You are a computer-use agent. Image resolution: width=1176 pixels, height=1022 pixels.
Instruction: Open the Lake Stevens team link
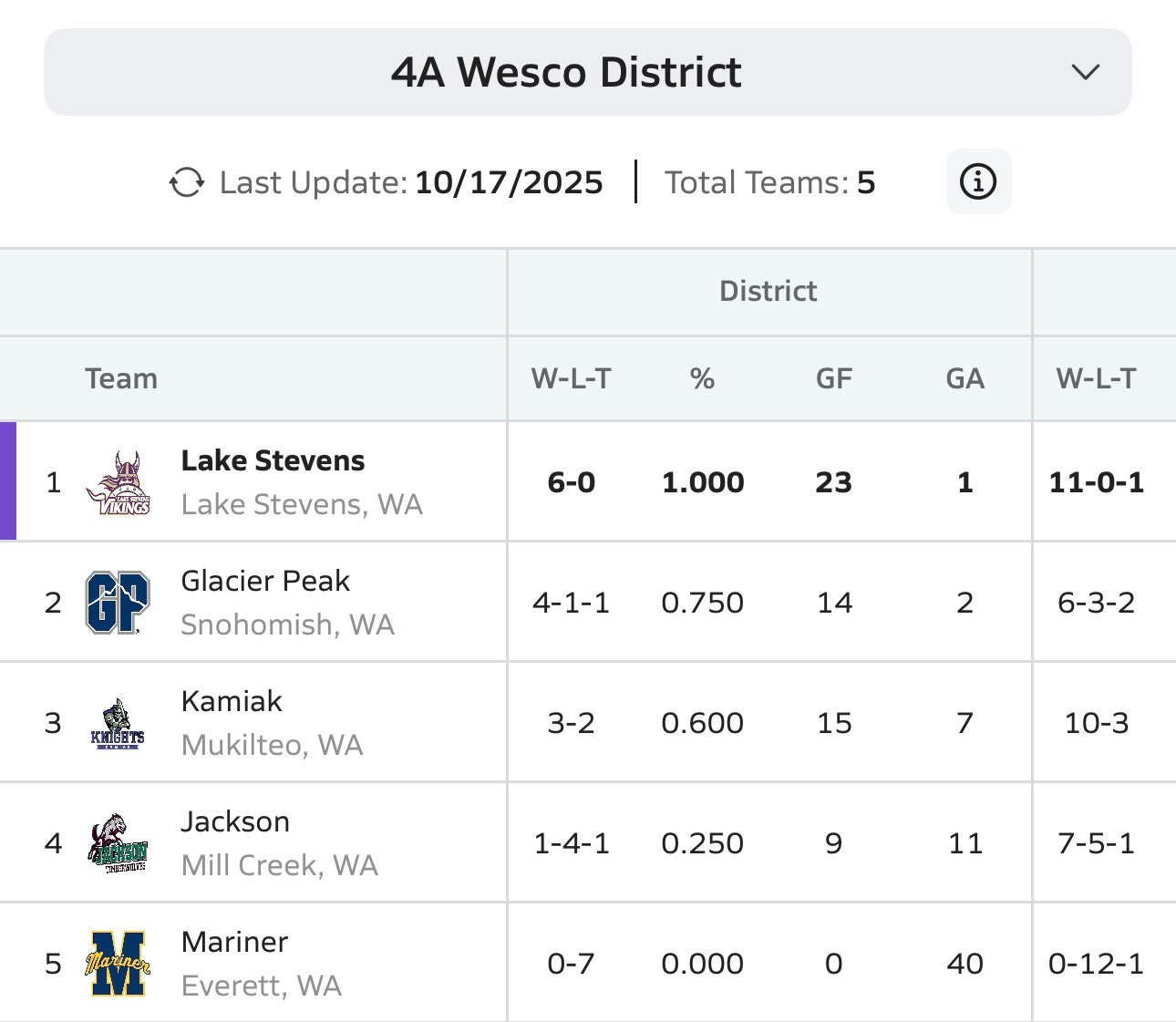click(273, 461)
